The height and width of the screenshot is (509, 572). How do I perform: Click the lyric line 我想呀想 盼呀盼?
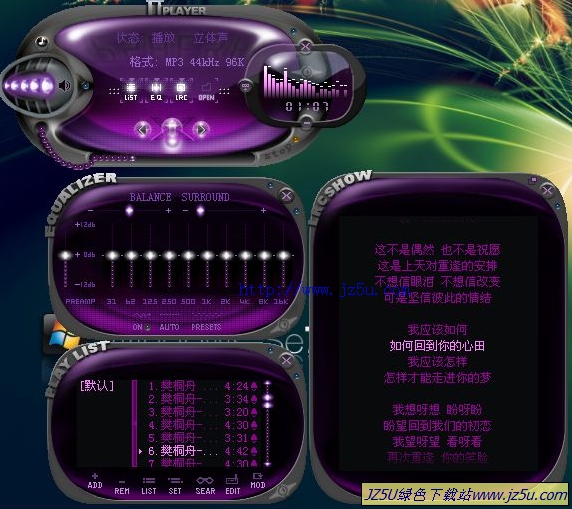(437, 409)
